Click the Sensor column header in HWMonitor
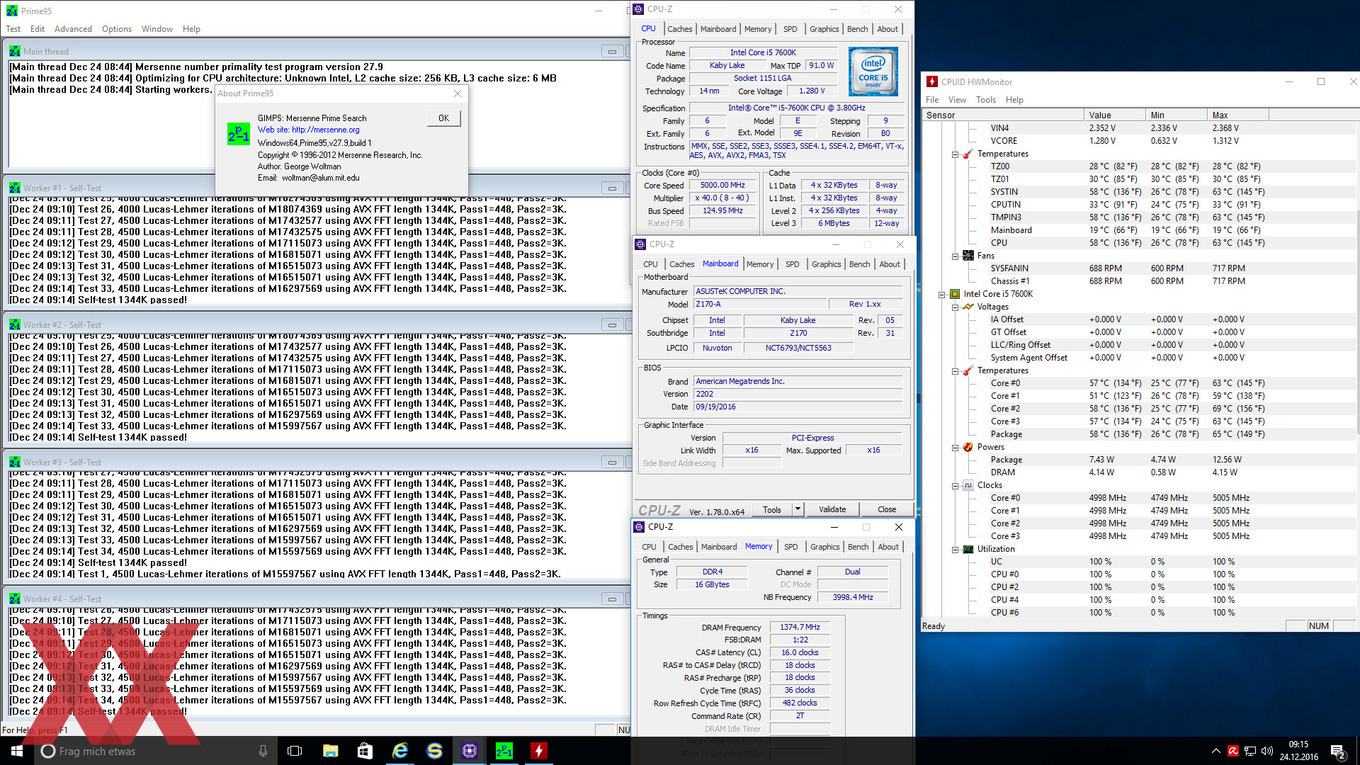The height and width of the screenshot is (765, 1360). (1003, 115)
